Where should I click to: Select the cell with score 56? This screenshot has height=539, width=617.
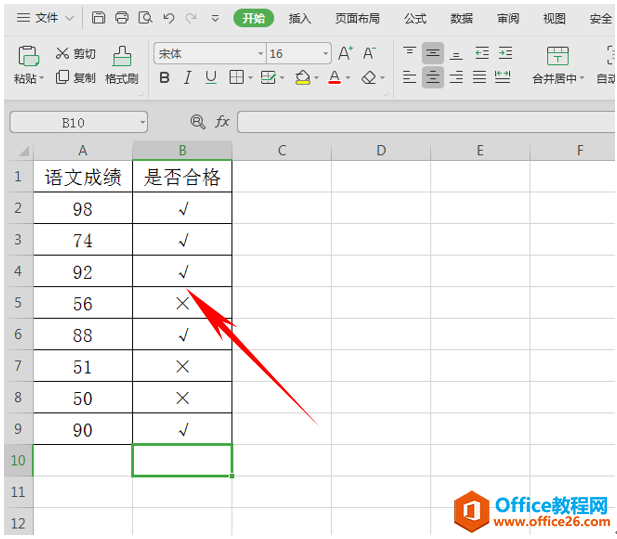[83, 303]
